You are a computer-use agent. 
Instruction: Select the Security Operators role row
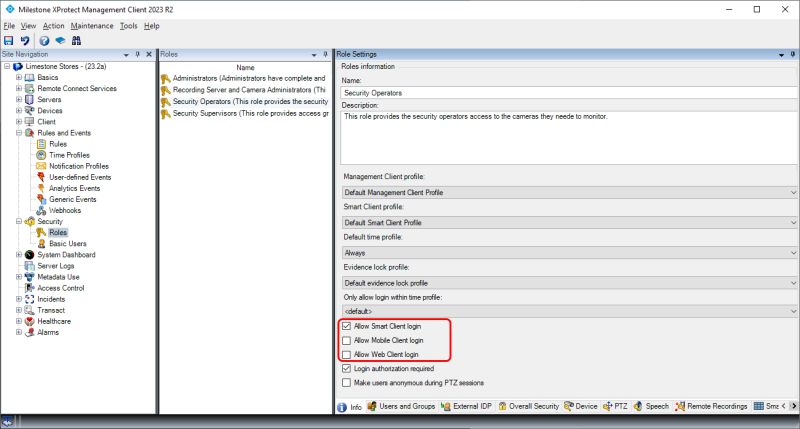pos(245,102)
